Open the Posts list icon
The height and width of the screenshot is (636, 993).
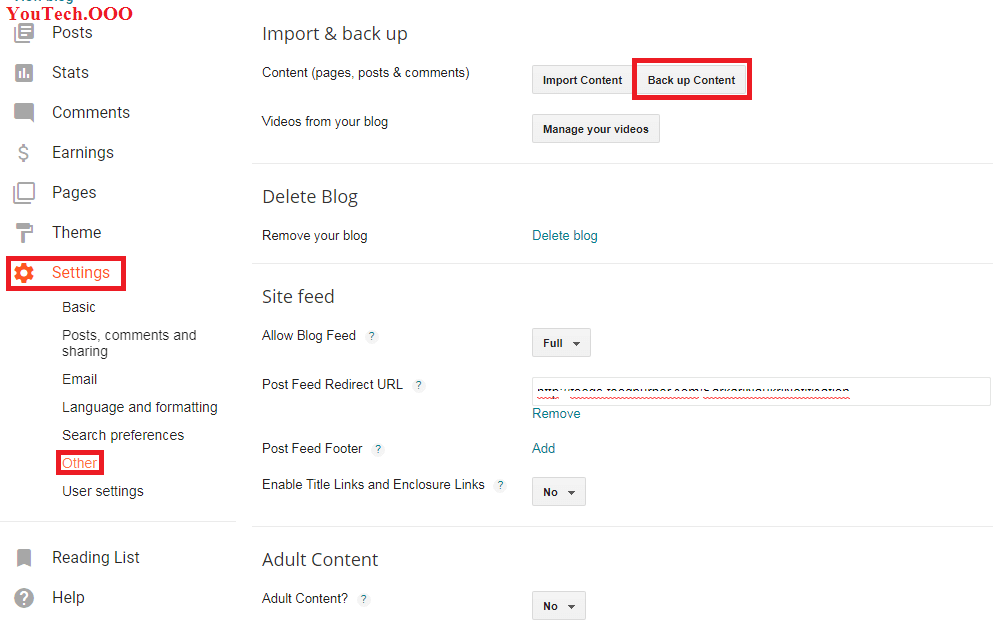click(24, 32)
